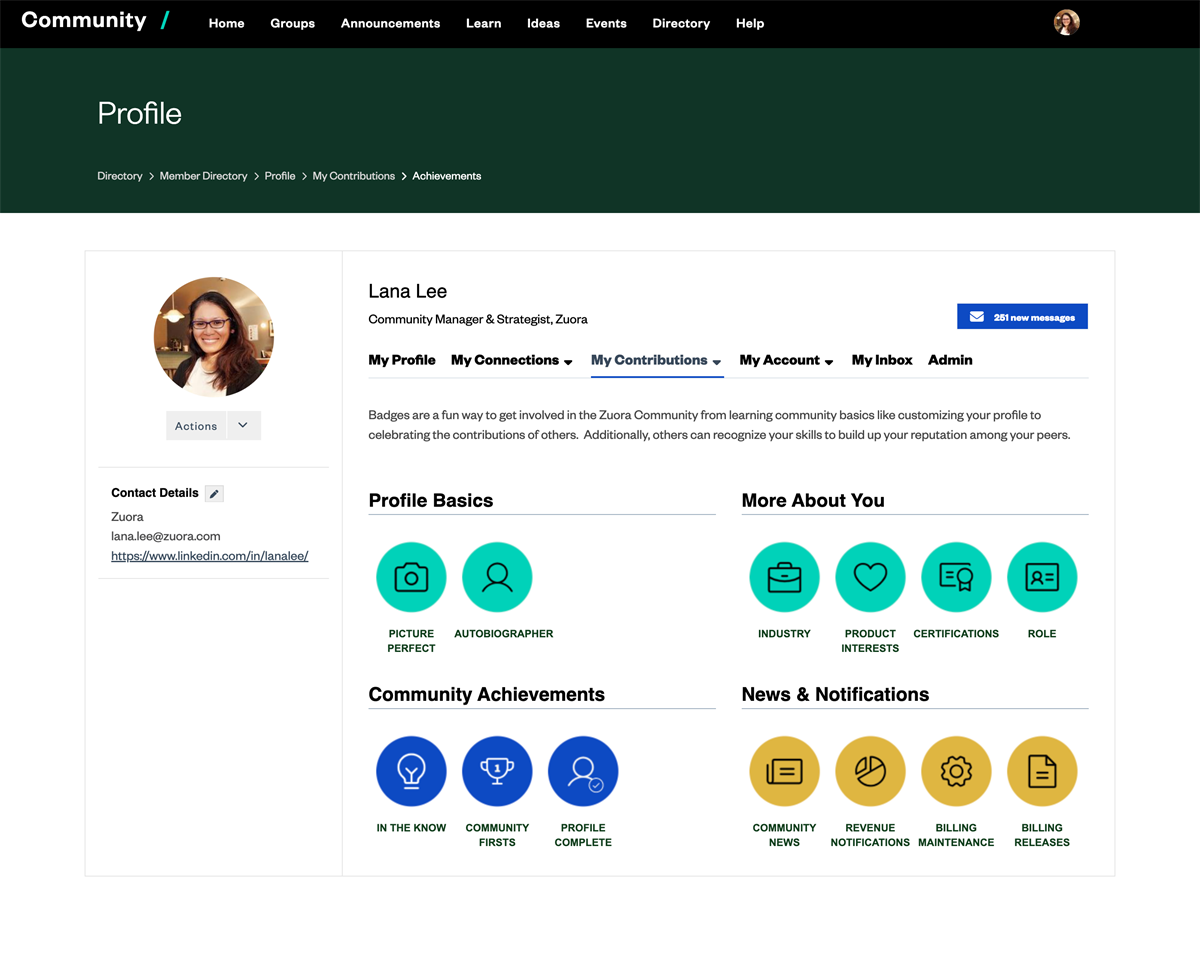Click the Industry briefcase badge
This screenshot has height=962, width=1200.
click(x=784, y=577)
